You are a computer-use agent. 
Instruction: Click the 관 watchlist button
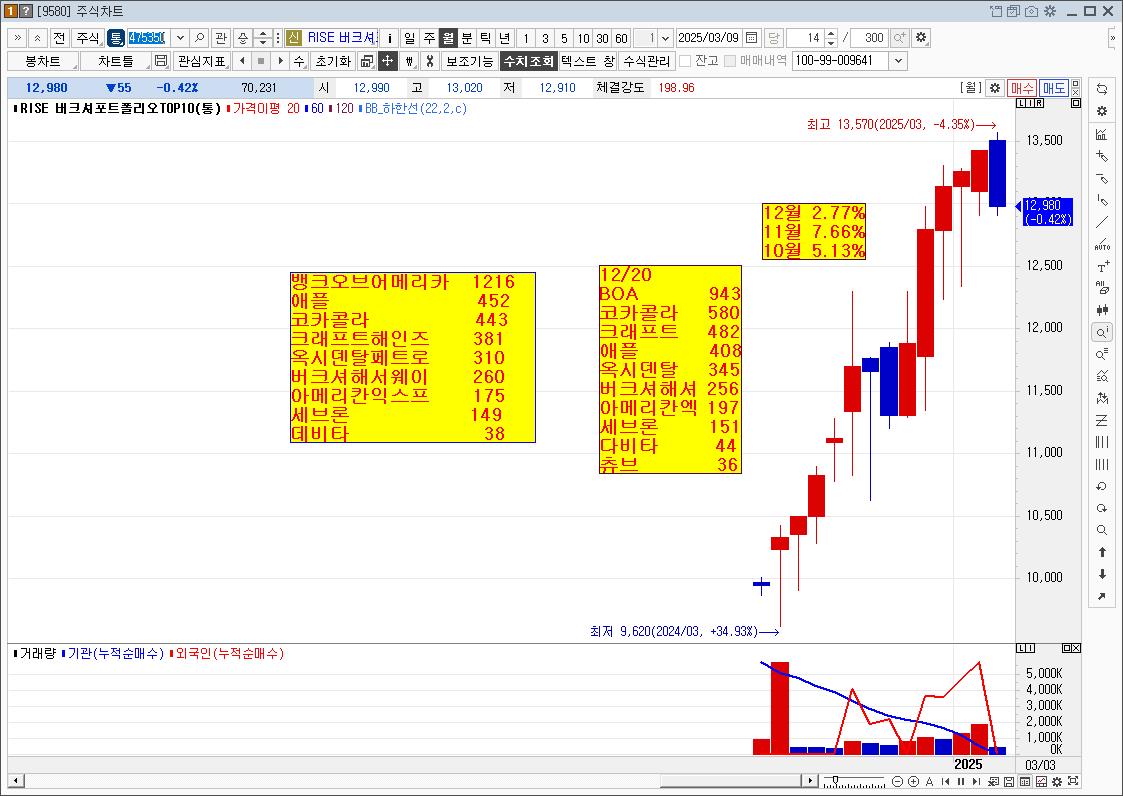tap(221, 38)
